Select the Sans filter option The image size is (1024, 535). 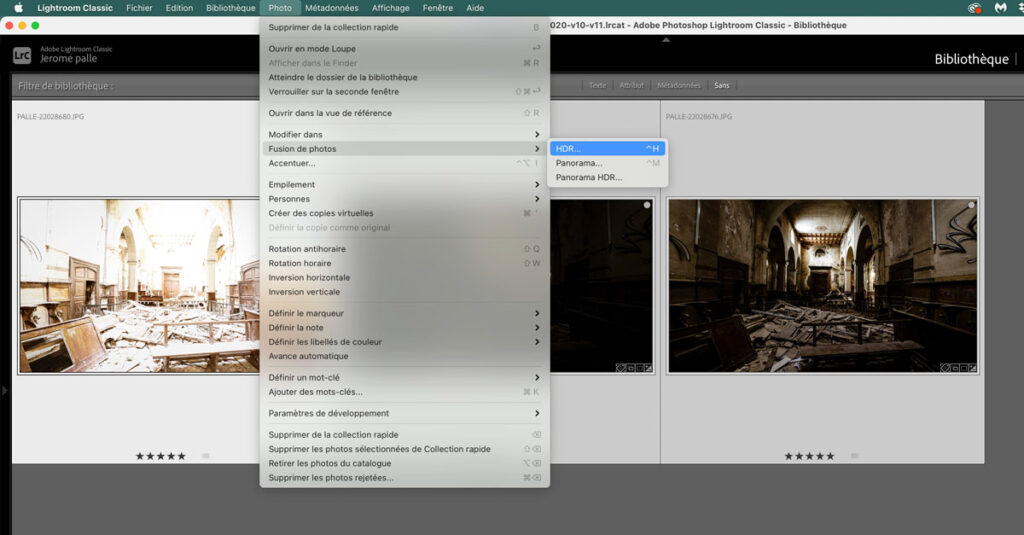[x=721, y=86]
